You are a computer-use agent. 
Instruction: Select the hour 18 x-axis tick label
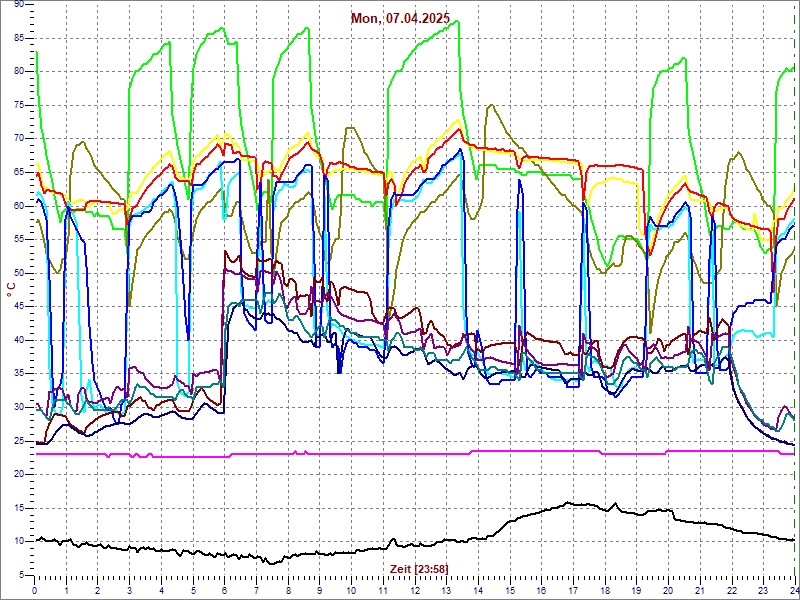605,591
